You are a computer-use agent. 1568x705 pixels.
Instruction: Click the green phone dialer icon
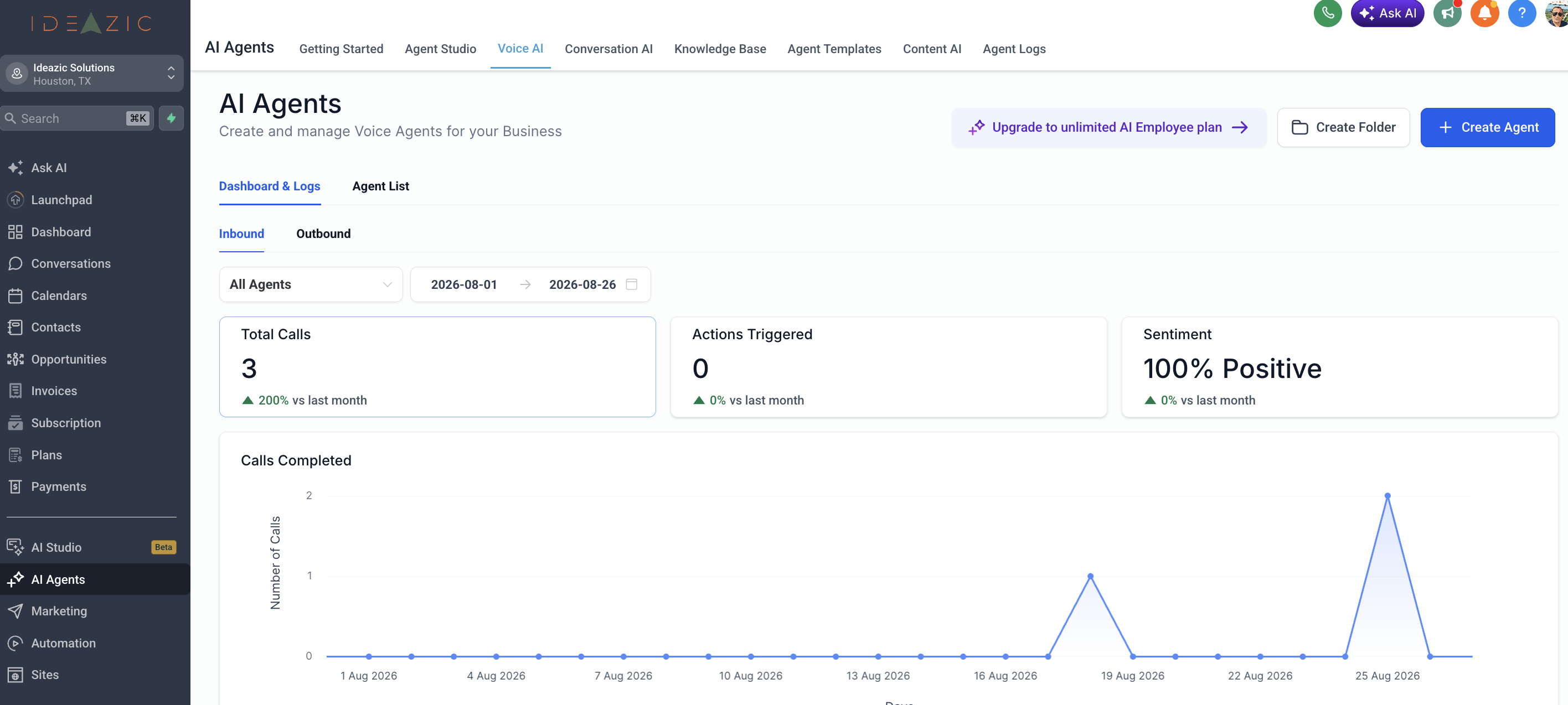tap(1328, 13)
